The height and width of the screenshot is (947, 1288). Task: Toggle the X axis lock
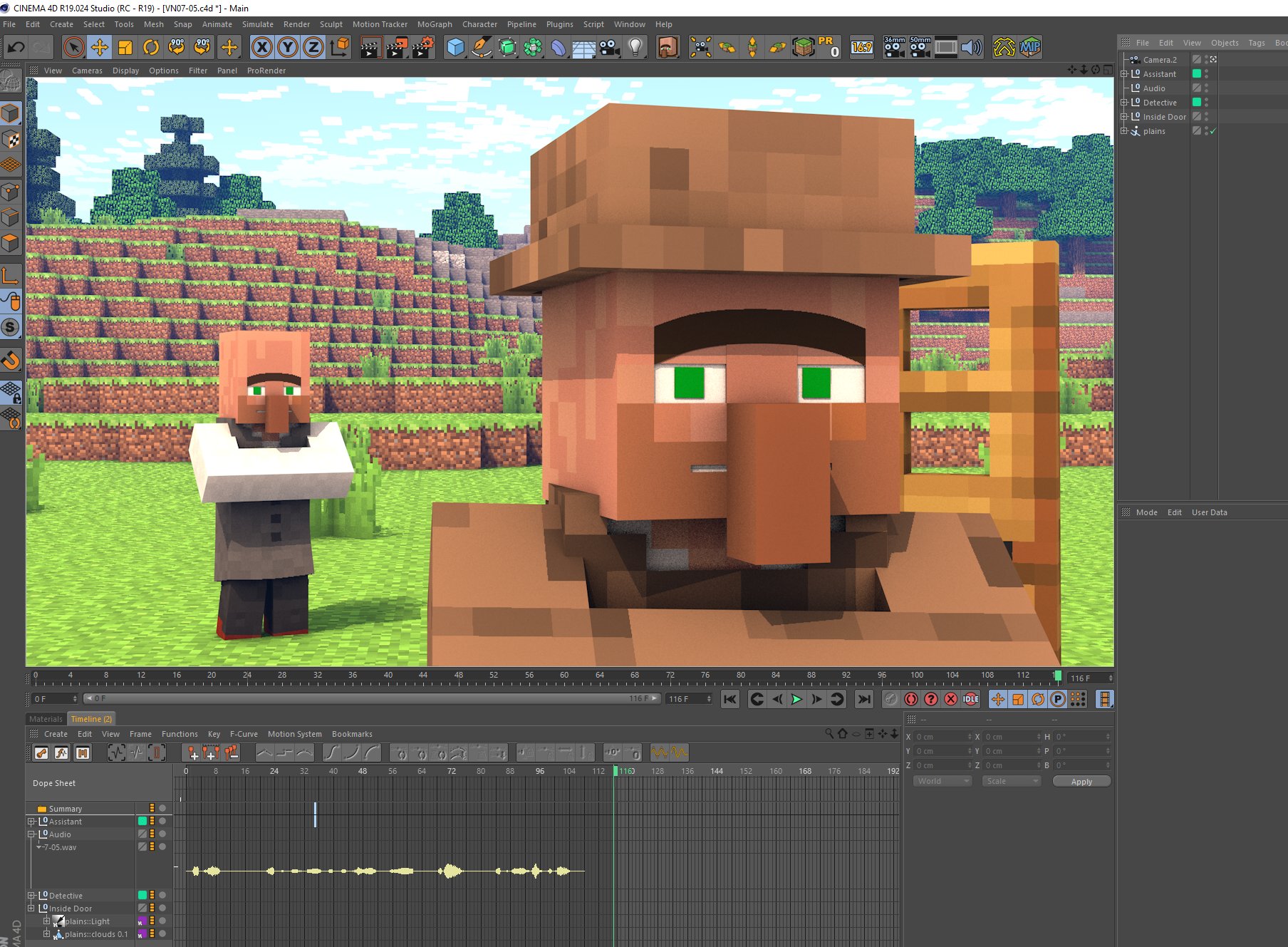[262, 48]
